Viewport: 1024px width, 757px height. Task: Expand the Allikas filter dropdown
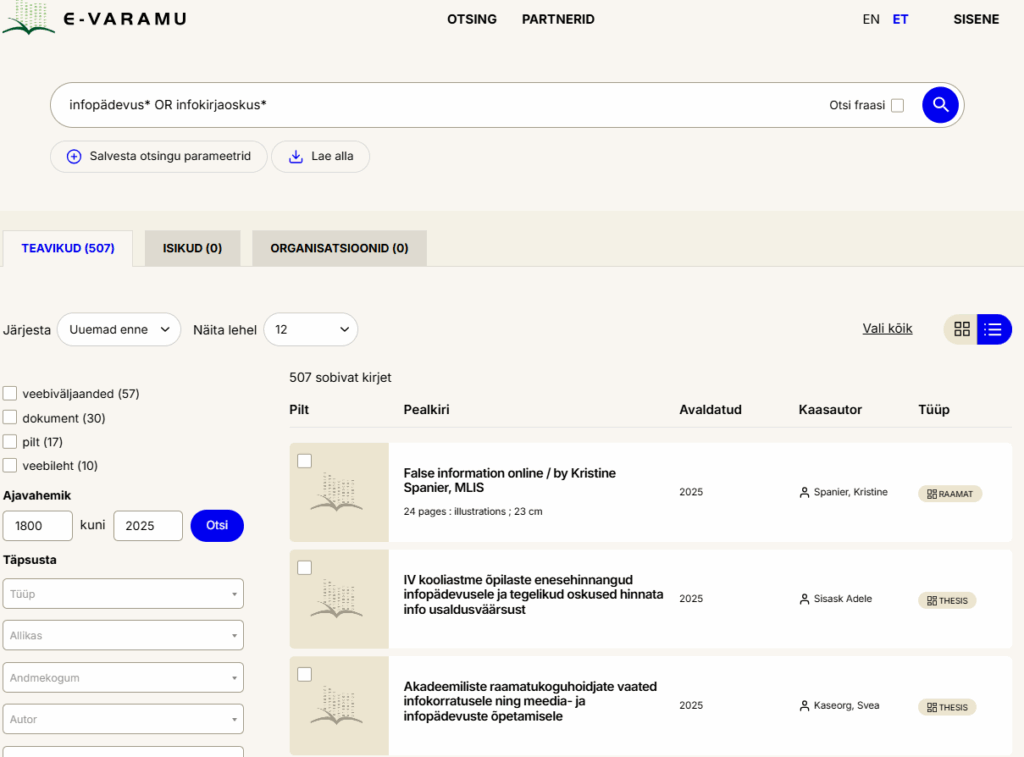pyautogui.click(x=123, y=635)
